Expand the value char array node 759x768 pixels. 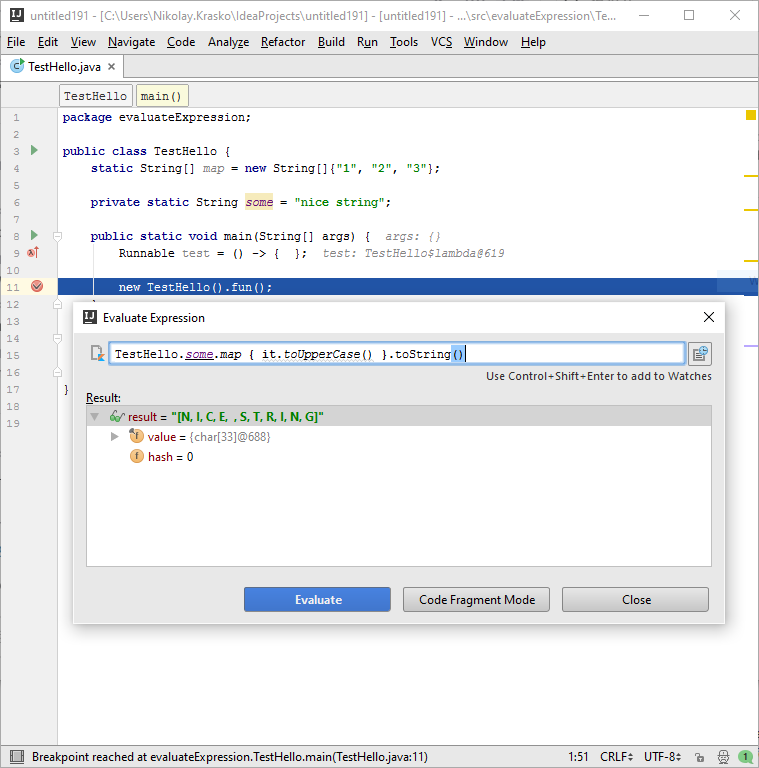point(115,436)
